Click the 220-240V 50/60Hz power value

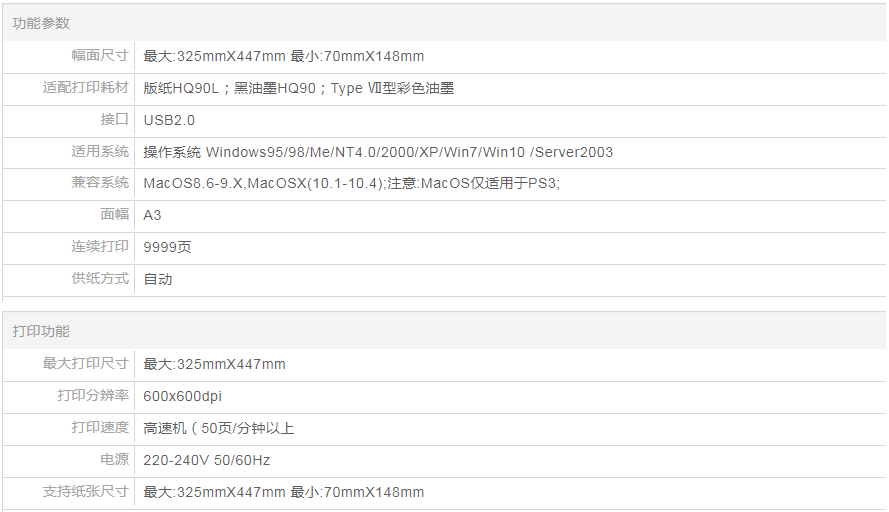[207, 460]
